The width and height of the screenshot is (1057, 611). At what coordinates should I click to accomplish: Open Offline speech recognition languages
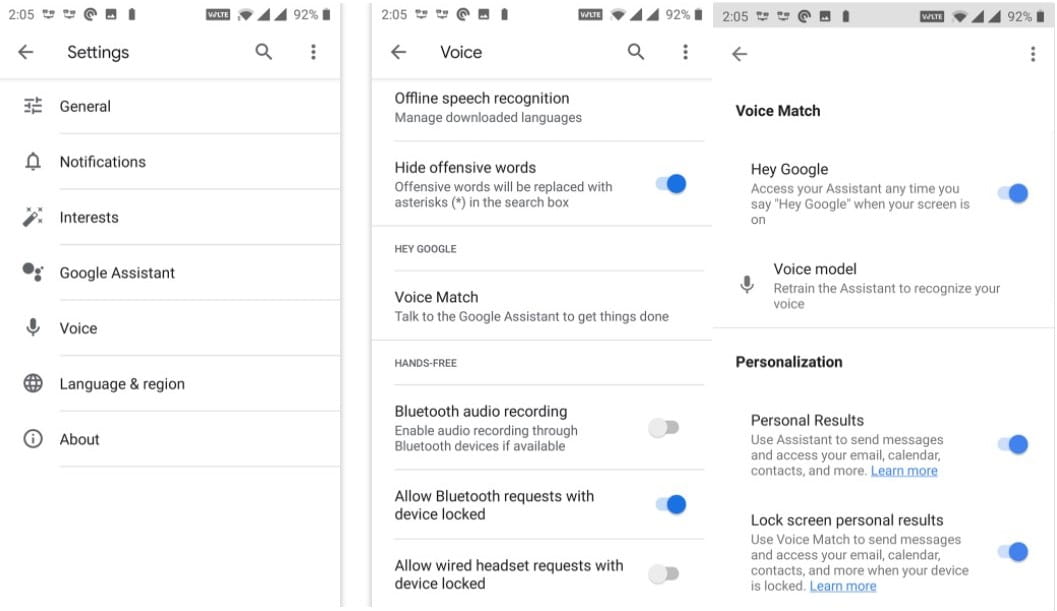pyautogui.click(x=483, y=98)
